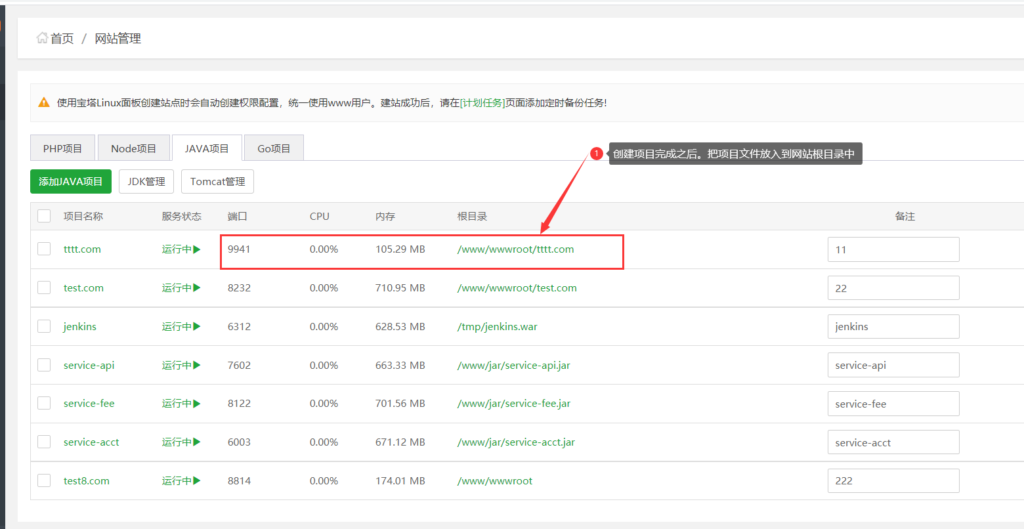Click the home icon in breadcrumb

point(42,39)
